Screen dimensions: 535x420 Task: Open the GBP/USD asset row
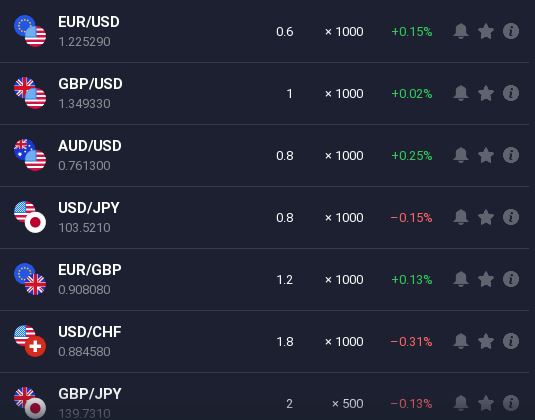[264, 93]
